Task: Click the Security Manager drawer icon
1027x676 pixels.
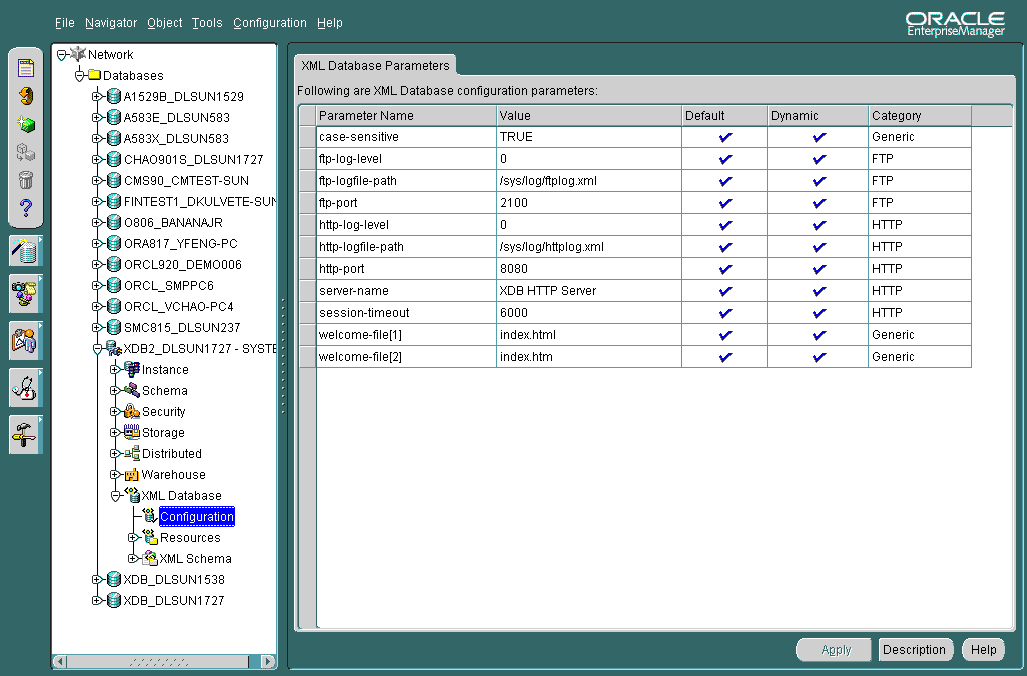Action: click(x=25, y=340)
